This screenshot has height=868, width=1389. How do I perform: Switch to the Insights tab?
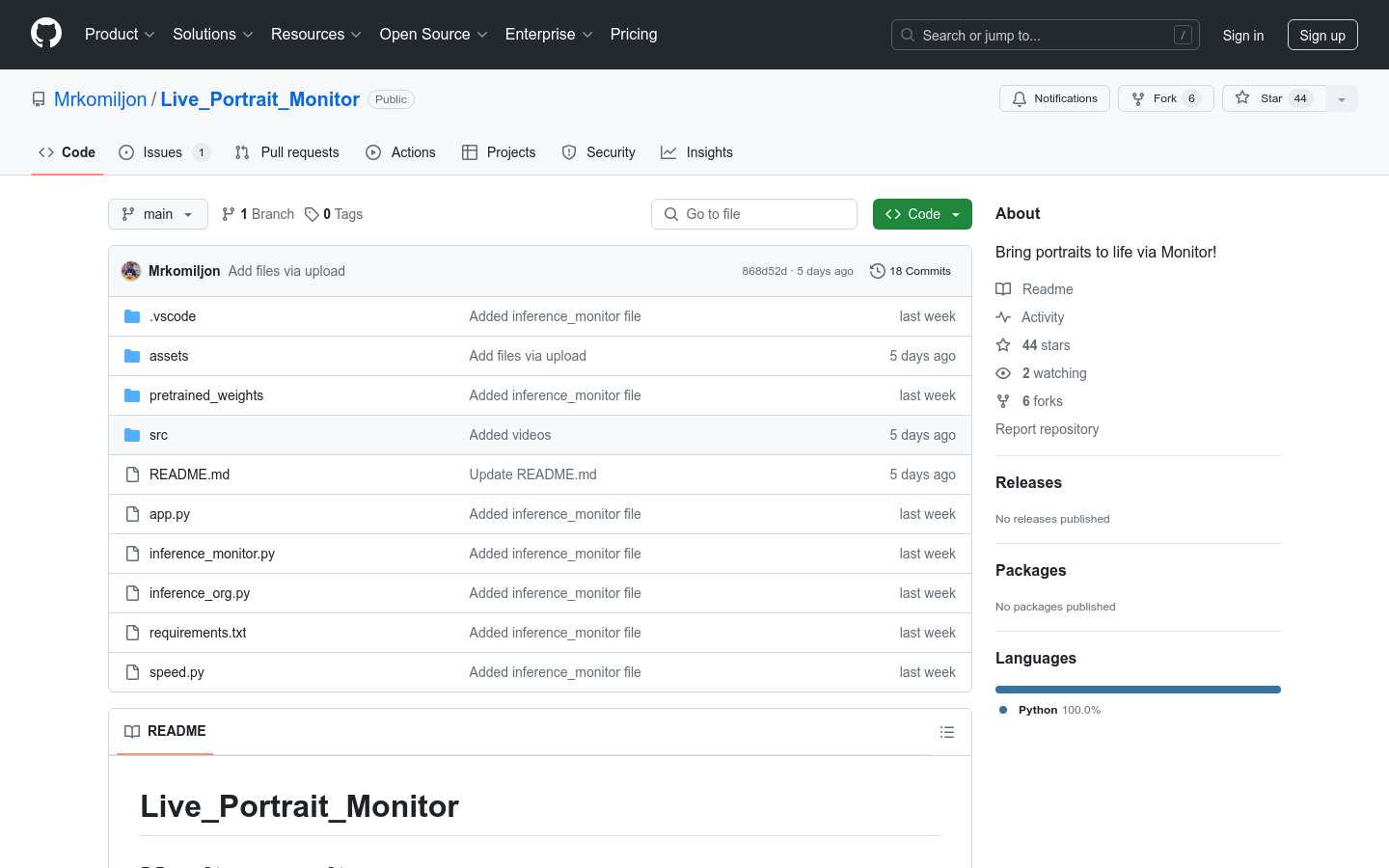(696, 152)
